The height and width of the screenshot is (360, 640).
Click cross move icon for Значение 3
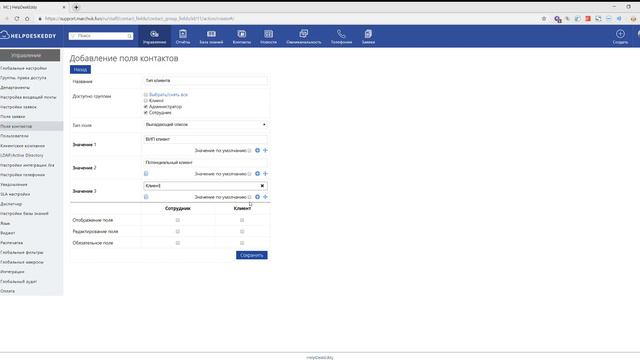point(265,197)
